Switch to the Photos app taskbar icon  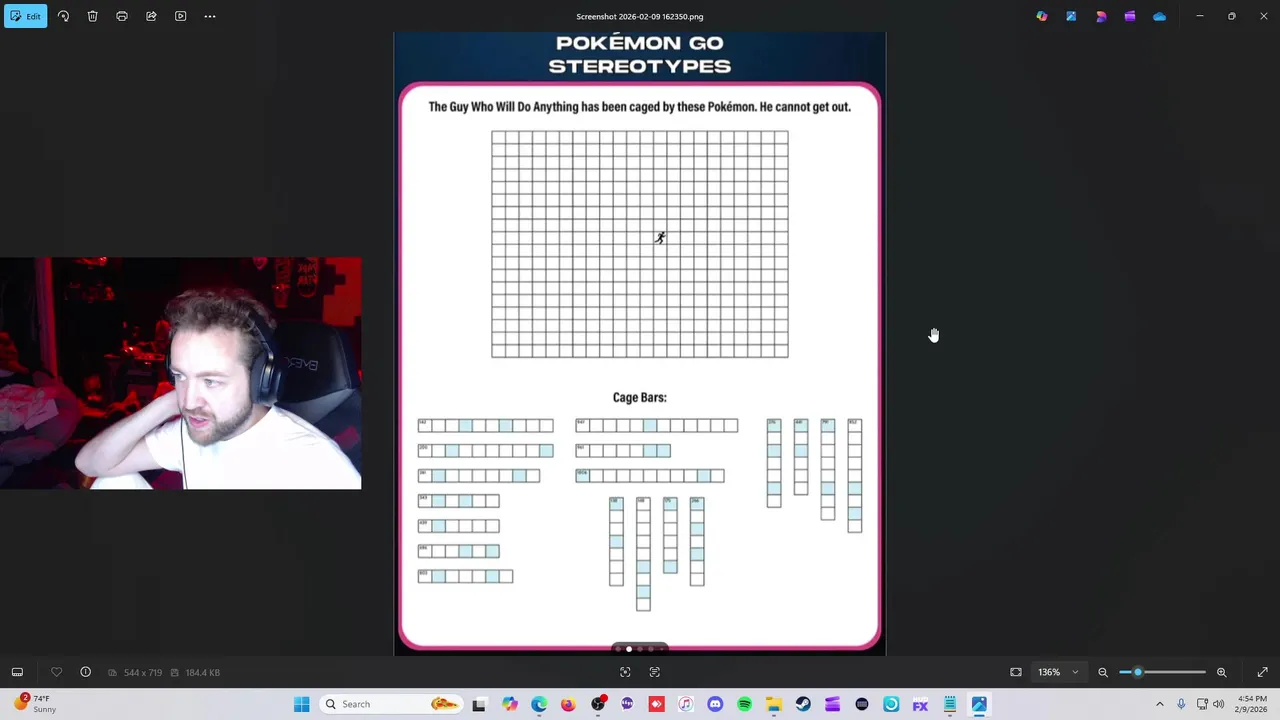pyautogui.click(x=979, y=704)
